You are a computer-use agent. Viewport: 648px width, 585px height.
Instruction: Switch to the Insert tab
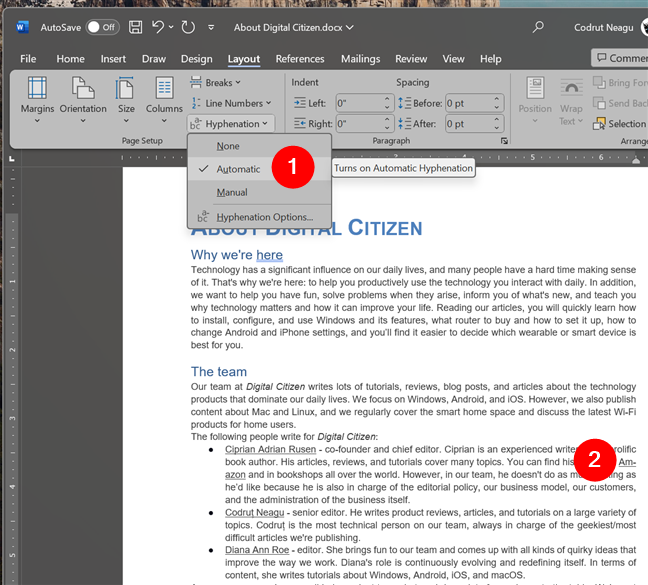coord(113,59)
